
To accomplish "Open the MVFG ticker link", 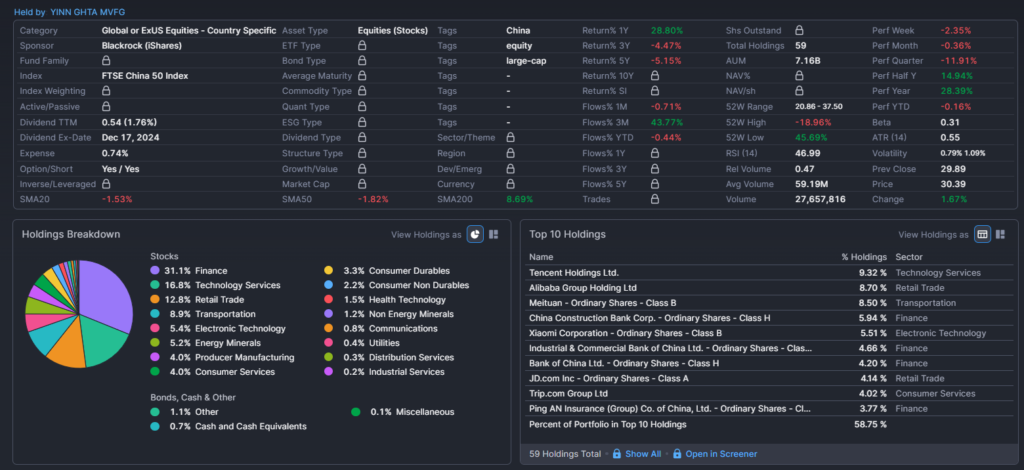I will 113,11.
